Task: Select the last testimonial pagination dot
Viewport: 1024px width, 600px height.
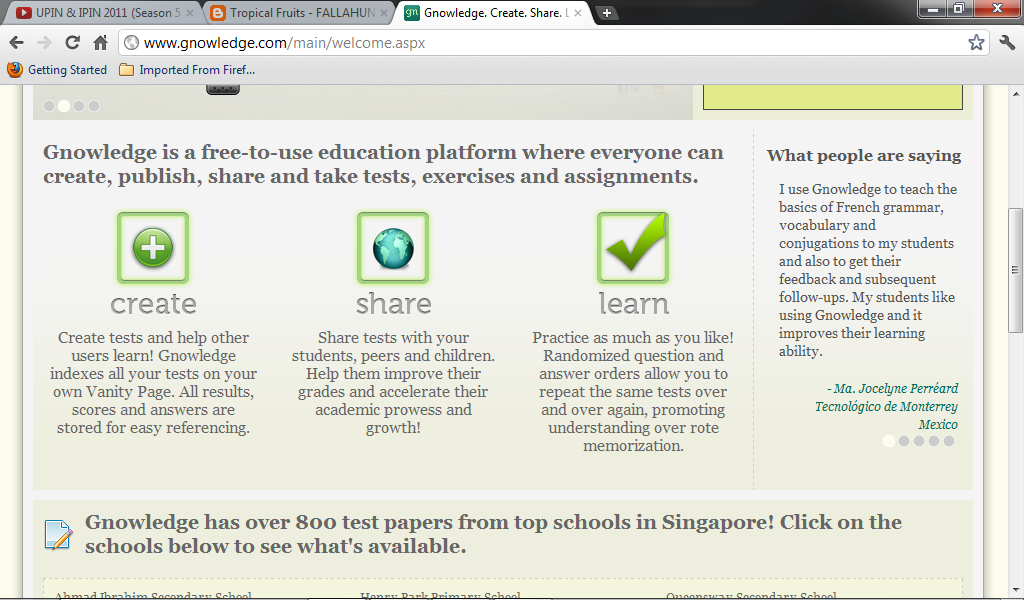Action: [949, 441]
